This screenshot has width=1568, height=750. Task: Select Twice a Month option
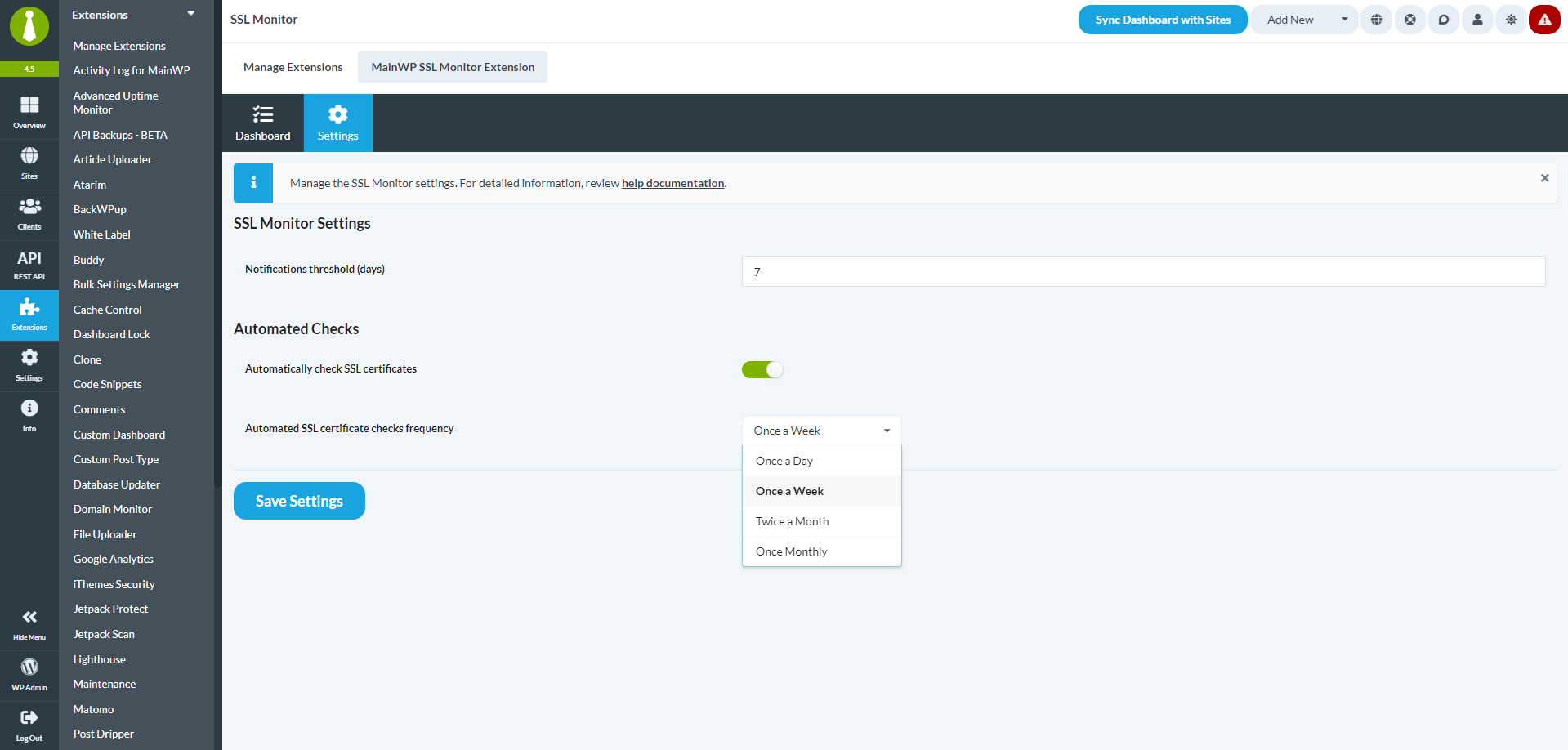[821, 521]
